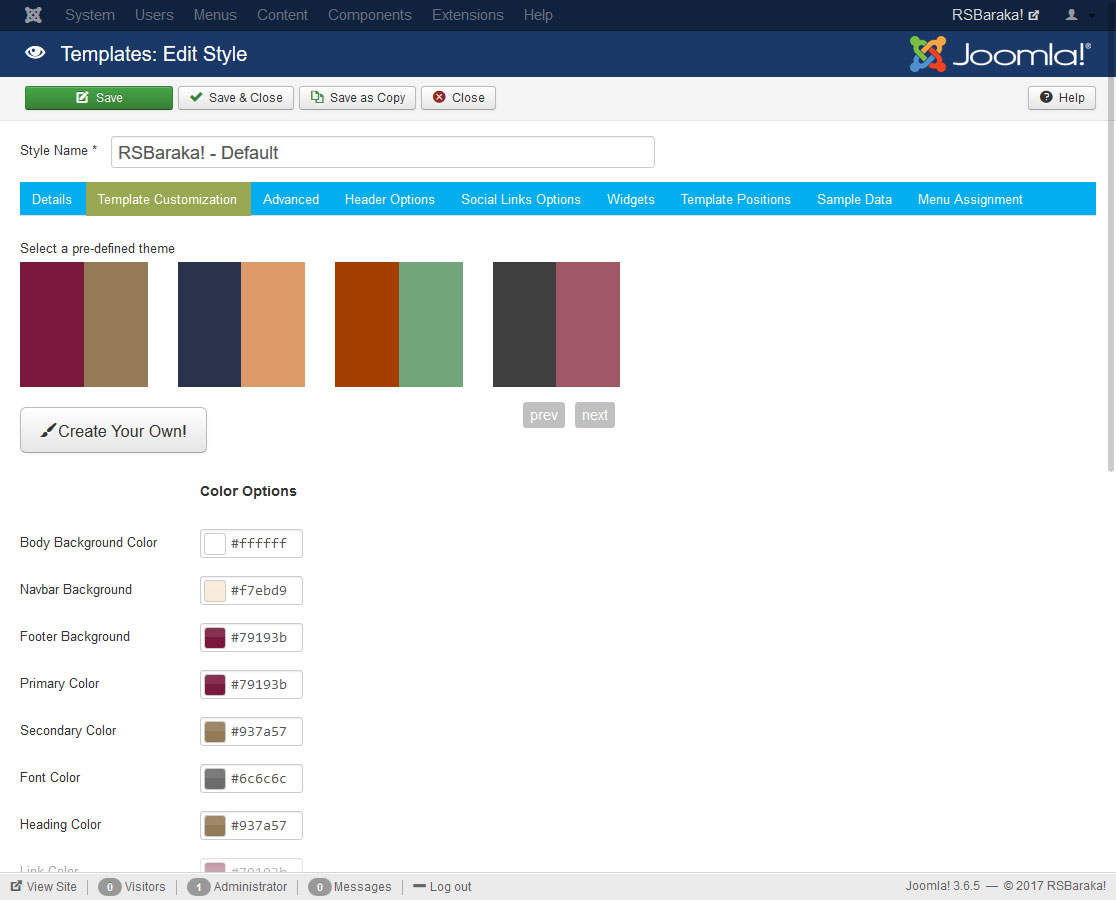Viewport: 1116px width, 900px height.
Task: Select the navy and peach theme
Action: tap(241, 324)
